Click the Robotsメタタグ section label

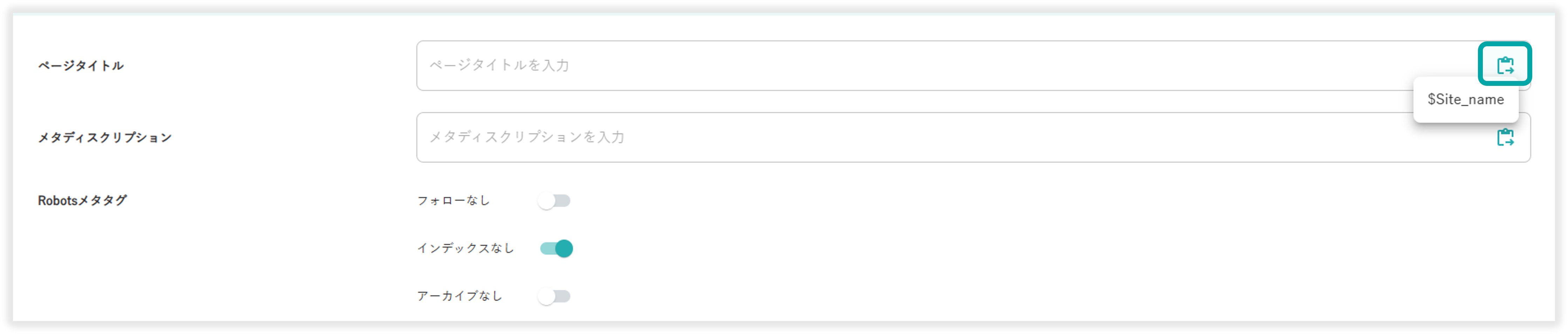(82, 200)
